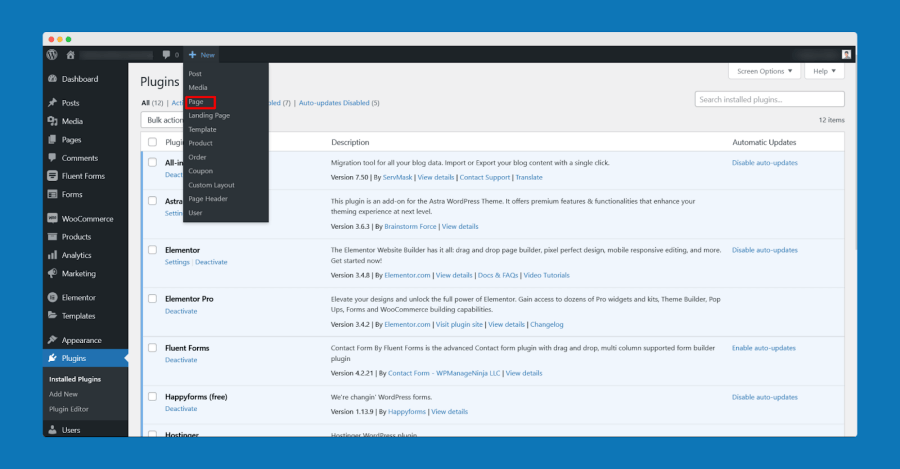This screenshot has width=900, height=469.
Task: Focus the Search installed plugins field
Action: (769, 99)
